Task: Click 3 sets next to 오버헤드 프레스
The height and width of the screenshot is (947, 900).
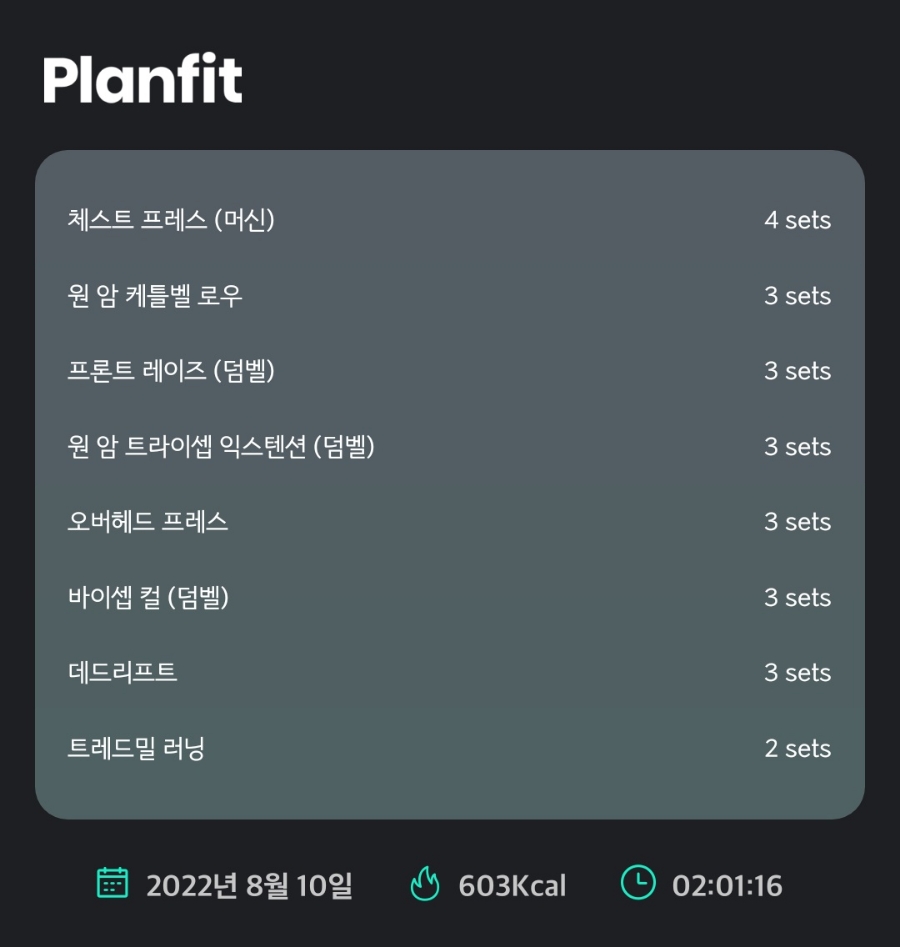Action: pos(797,522)
